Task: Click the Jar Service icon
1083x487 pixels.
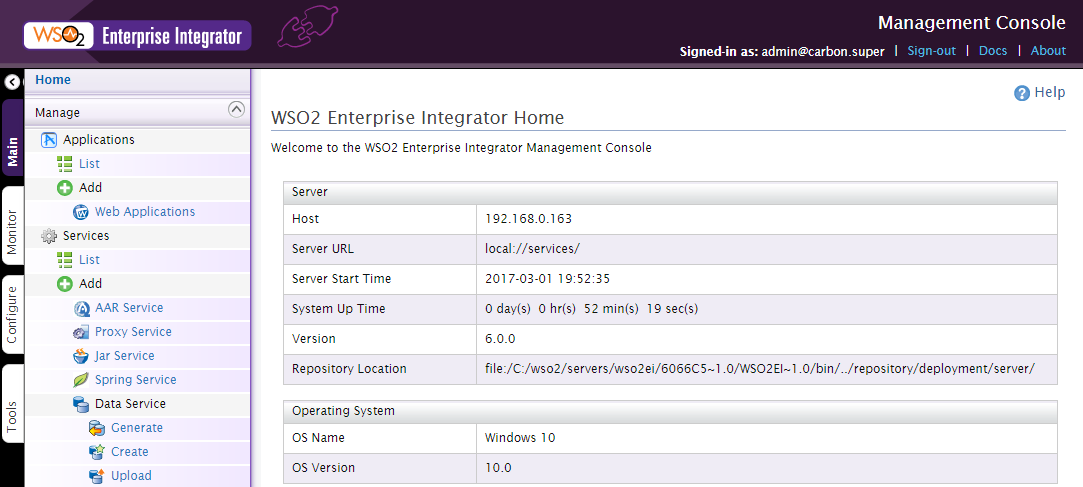Action: click(x=82, y=356)
